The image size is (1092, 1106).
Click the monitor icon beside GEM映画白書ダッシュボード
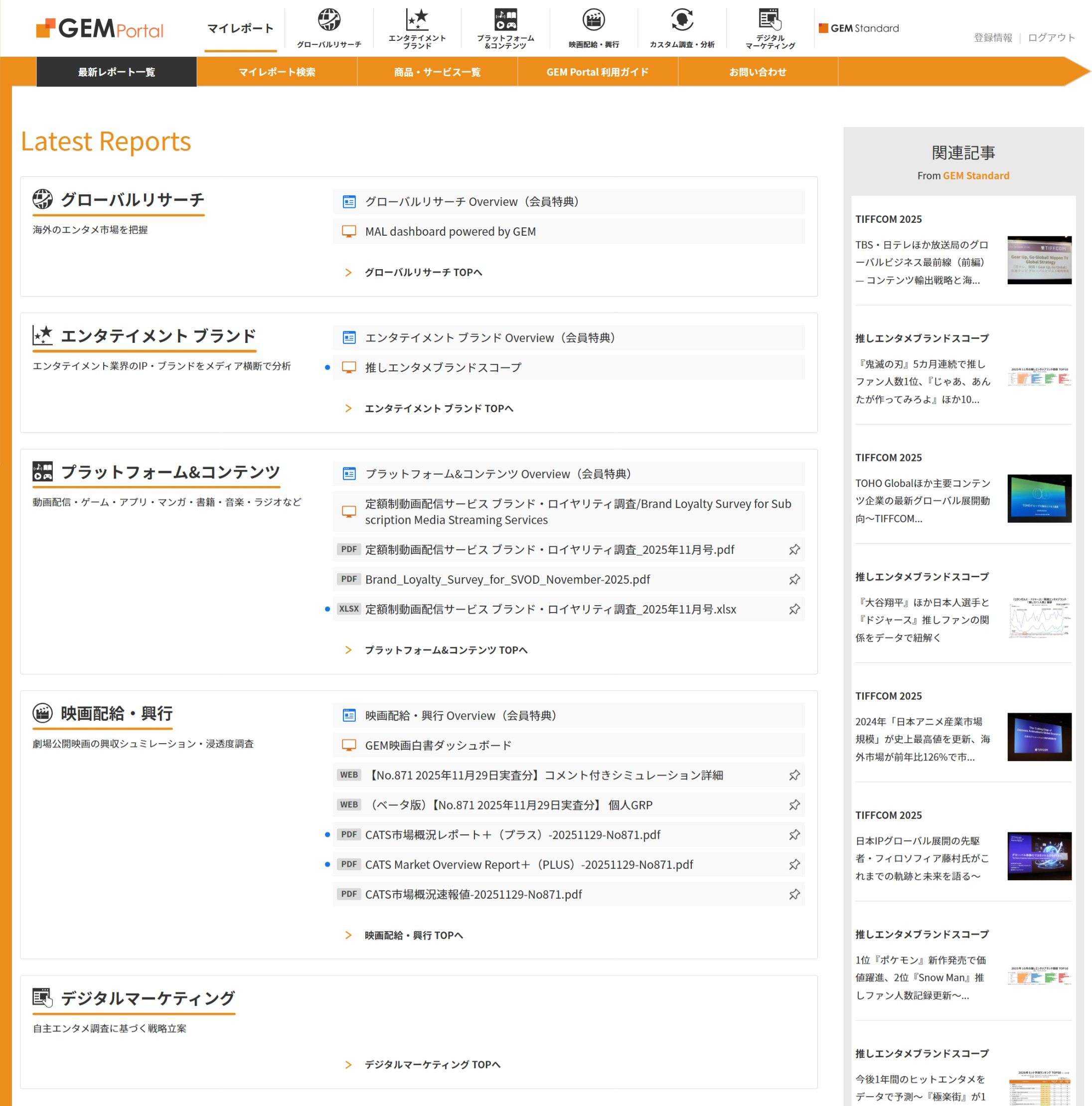(348, 745)
